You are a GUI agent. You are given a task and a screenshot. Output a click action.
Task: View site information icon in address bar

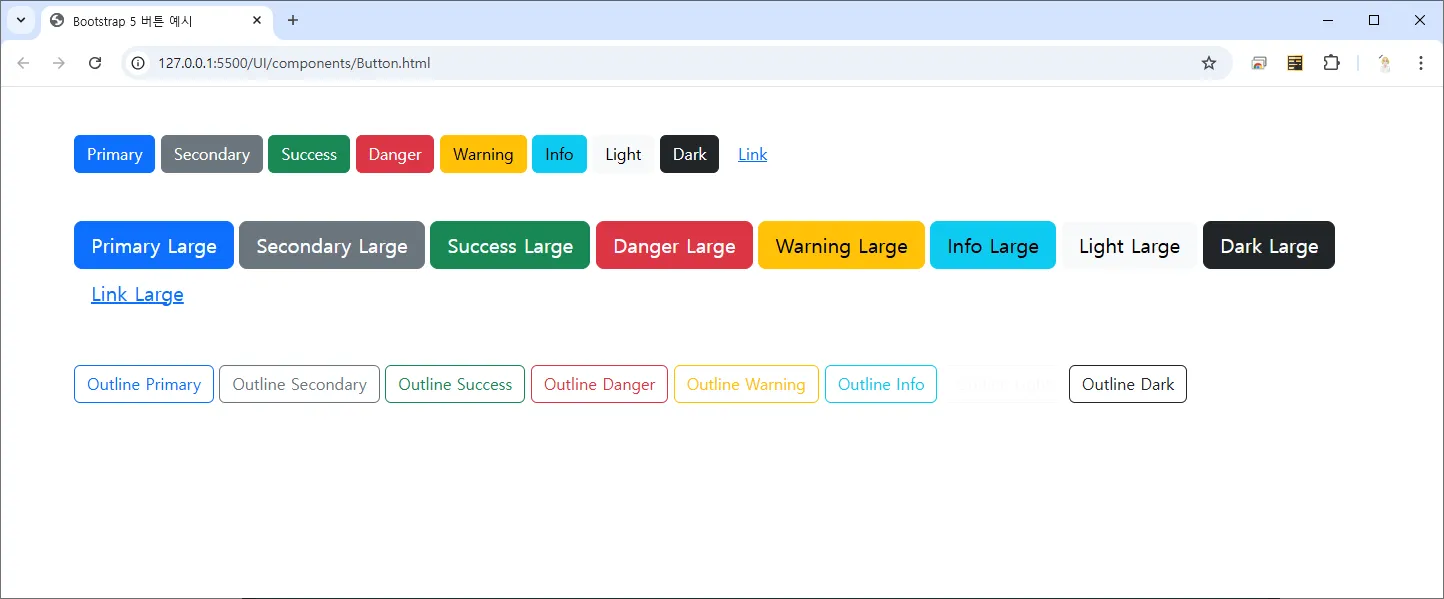[x=139, y=63]
